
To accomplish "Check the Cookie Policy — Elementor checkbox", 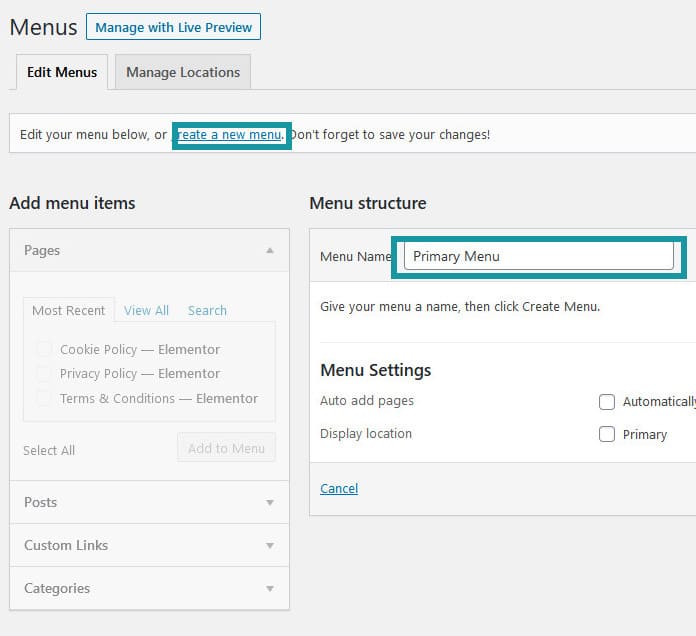I will (44, 349).
